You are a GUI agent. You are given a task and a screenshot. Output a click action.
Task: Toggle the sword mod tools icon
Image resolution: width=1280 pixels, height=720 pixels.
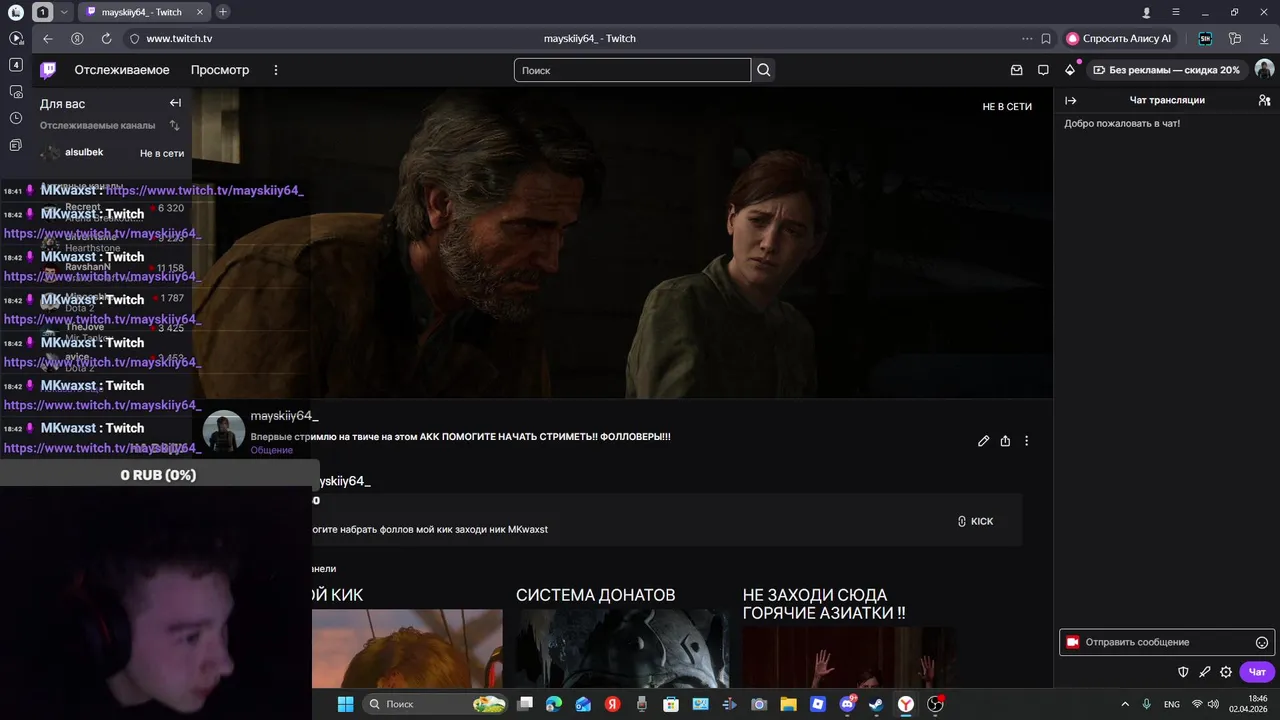click(1205, 672)
